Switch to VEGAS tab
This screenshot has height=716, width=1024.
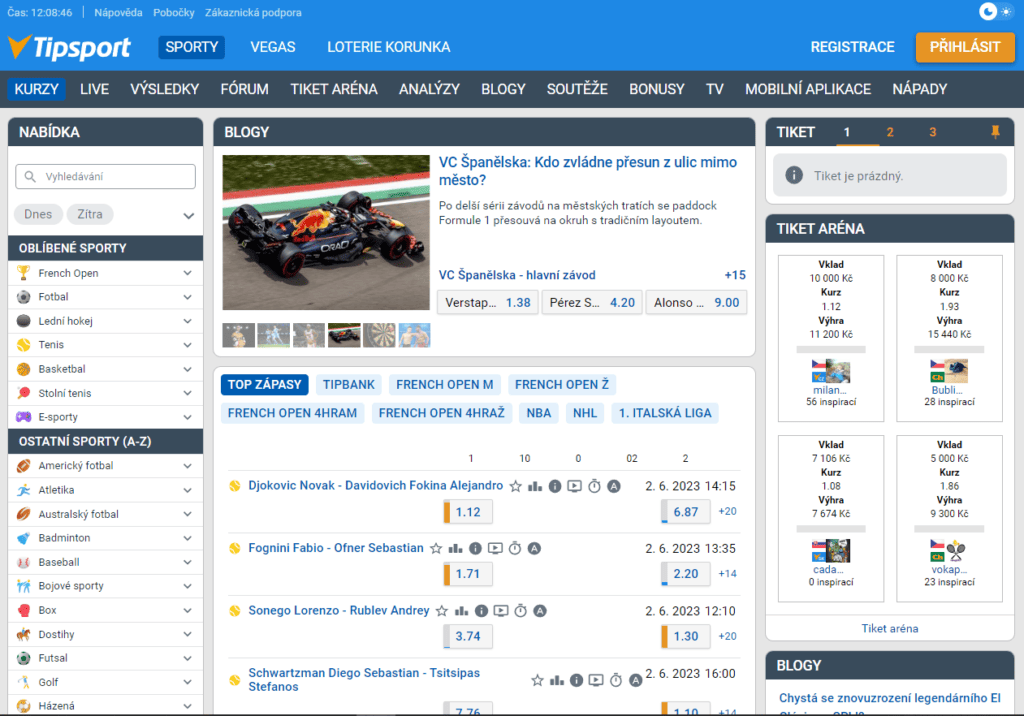pos(273,47)
